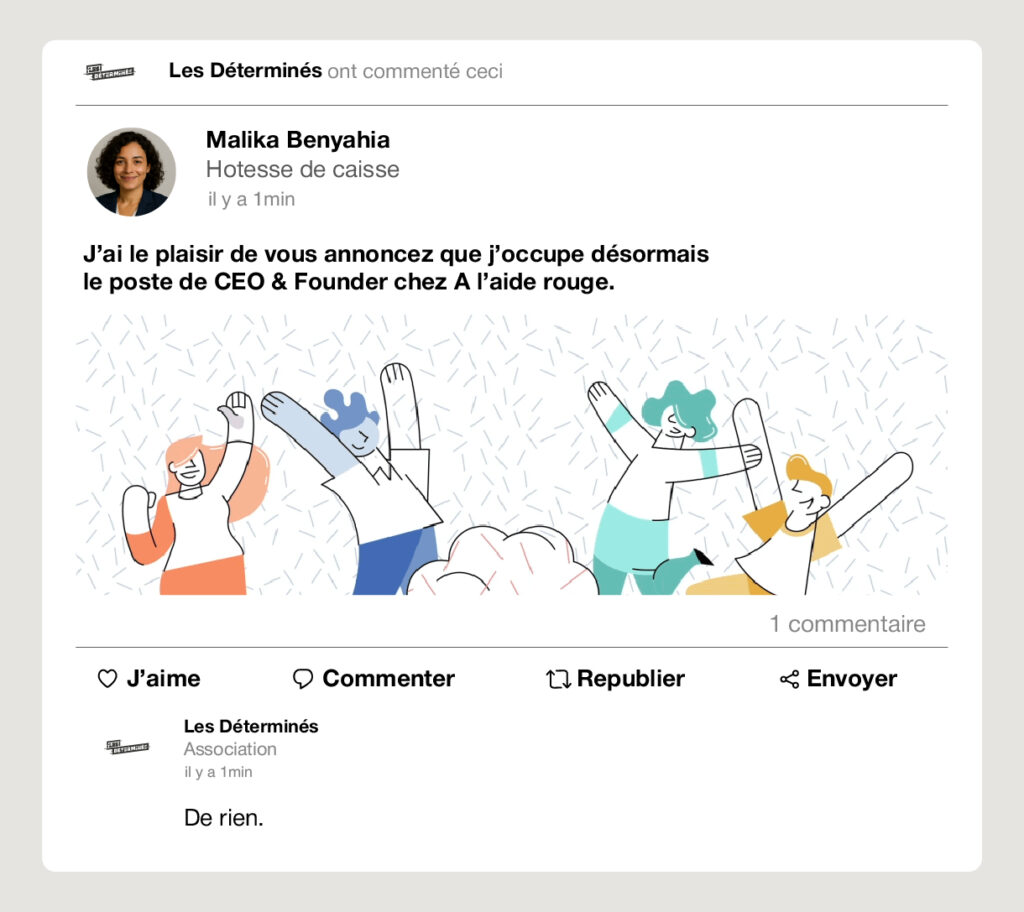Click the Republier button label
The image size is (1024, 912).
pyautogui.click(x=631, y=679)
